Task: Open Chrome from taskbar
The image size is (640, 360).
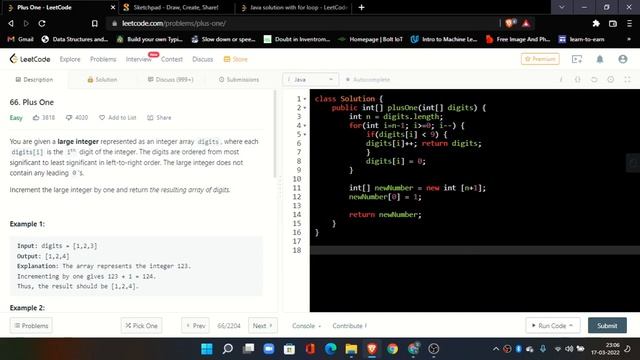Action: 392,349
